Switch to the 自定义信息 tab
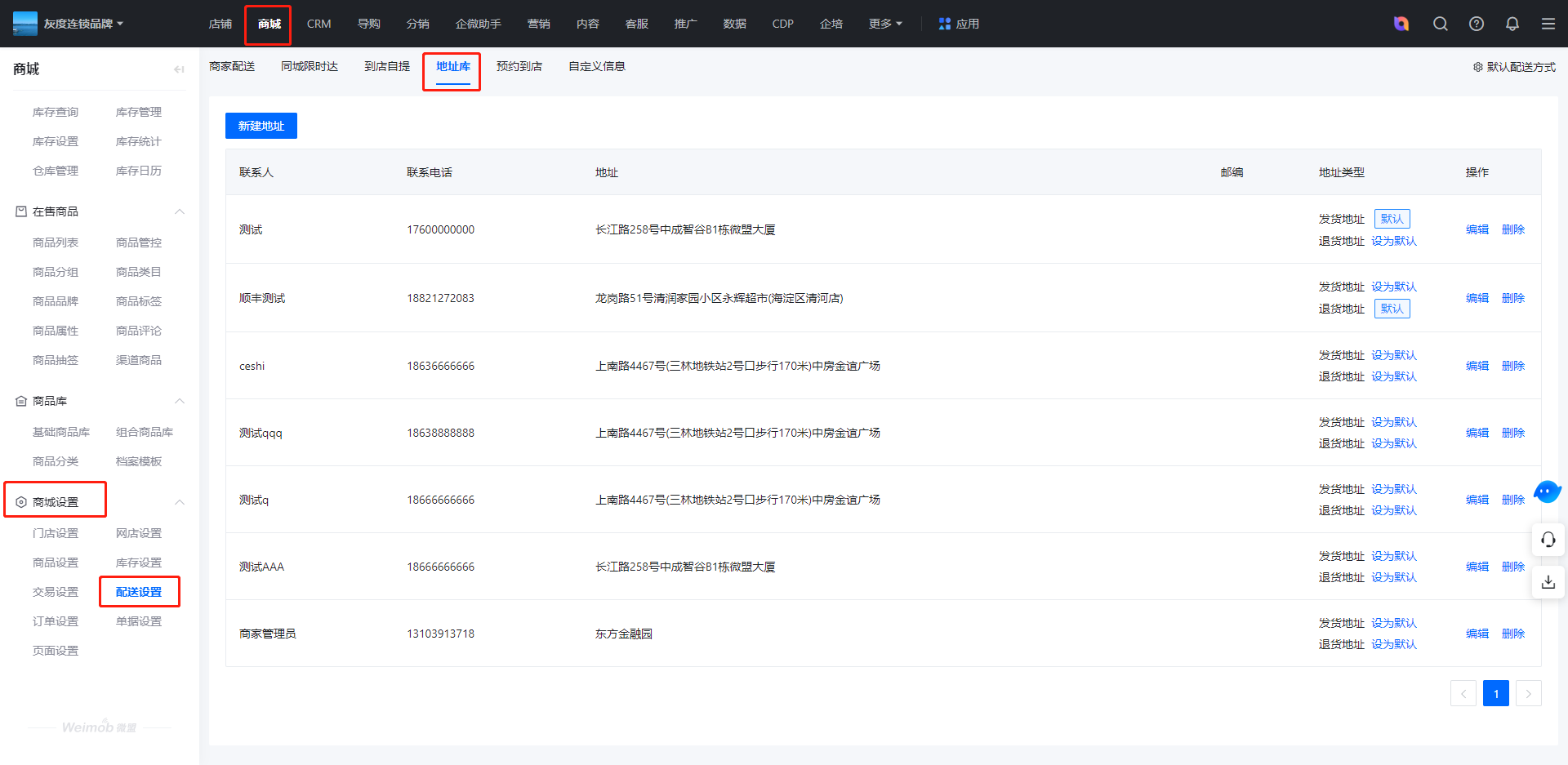 click(x=597, y=67)
